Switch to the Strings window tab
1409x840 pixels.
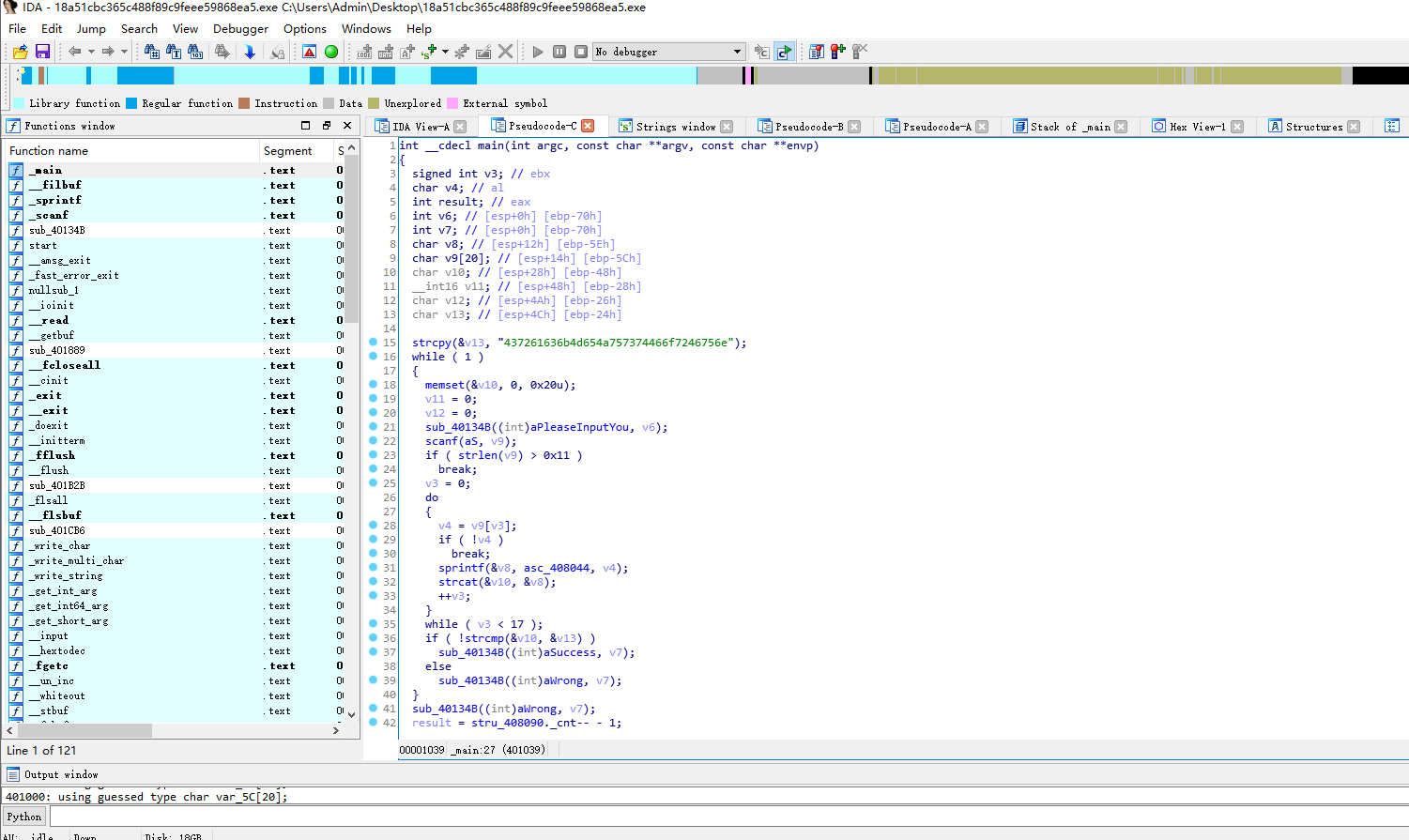(674, 125)
